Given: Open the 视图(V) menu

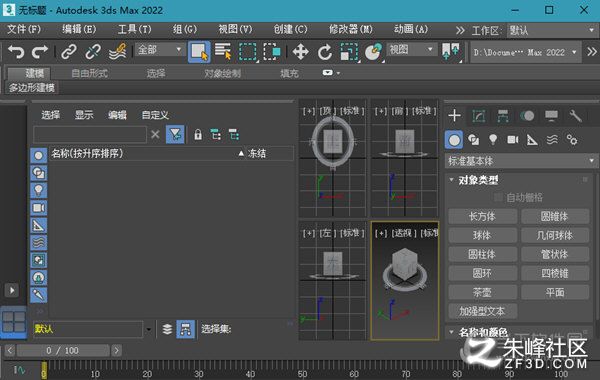Looking at the screenshot, I should click(235, 29).
